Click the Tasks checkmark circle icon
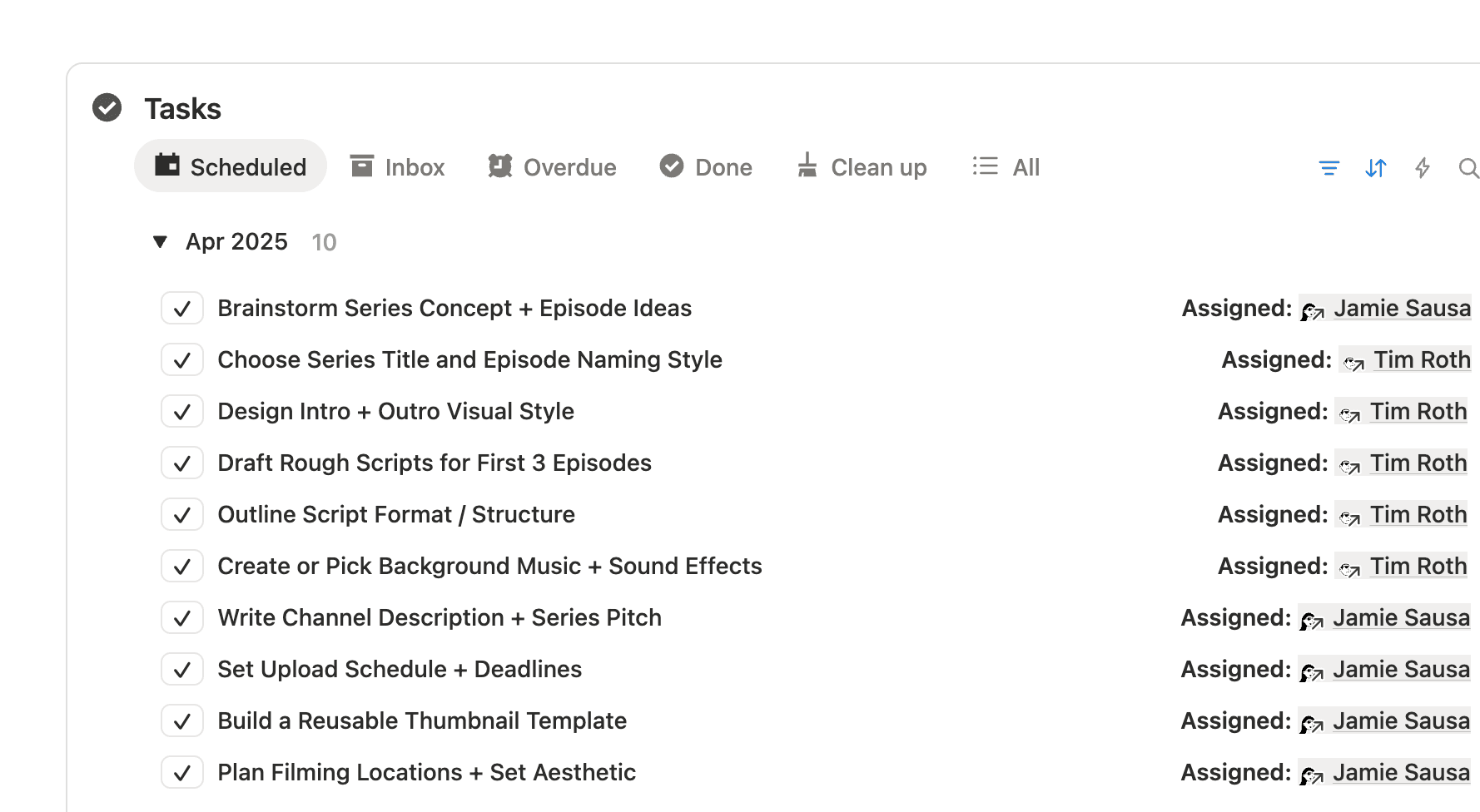Image resolution: width=1480 pixels, height=812 pixels. coord(107,108)
